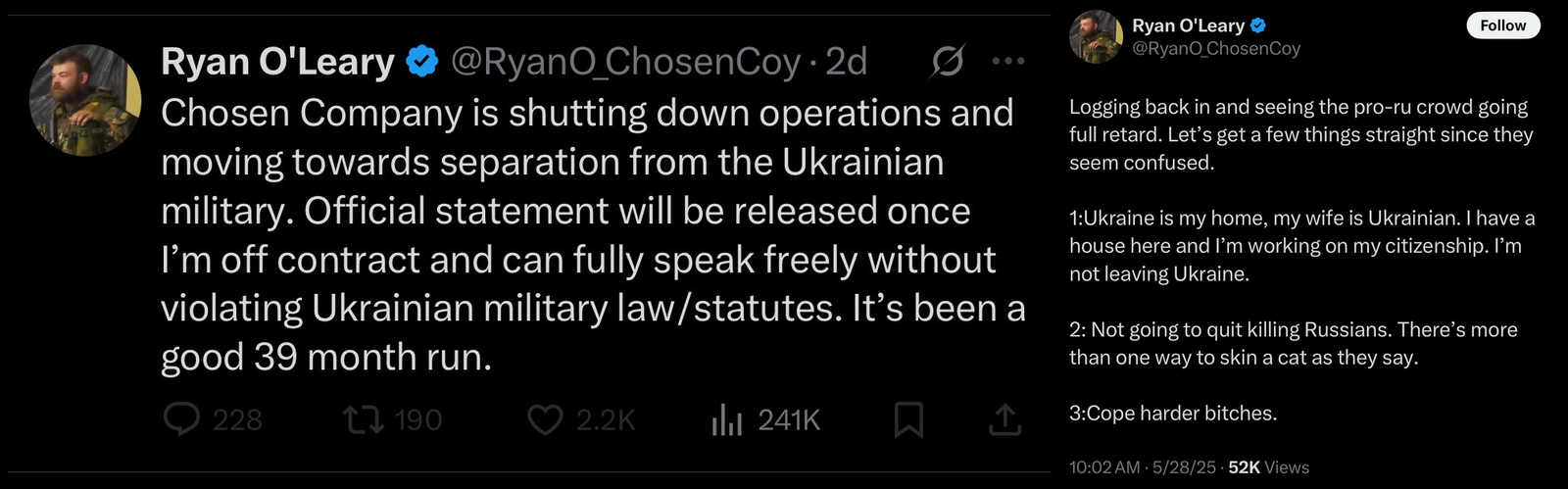Bookmark the Chosen Company tweet

[x=908, y=420]
